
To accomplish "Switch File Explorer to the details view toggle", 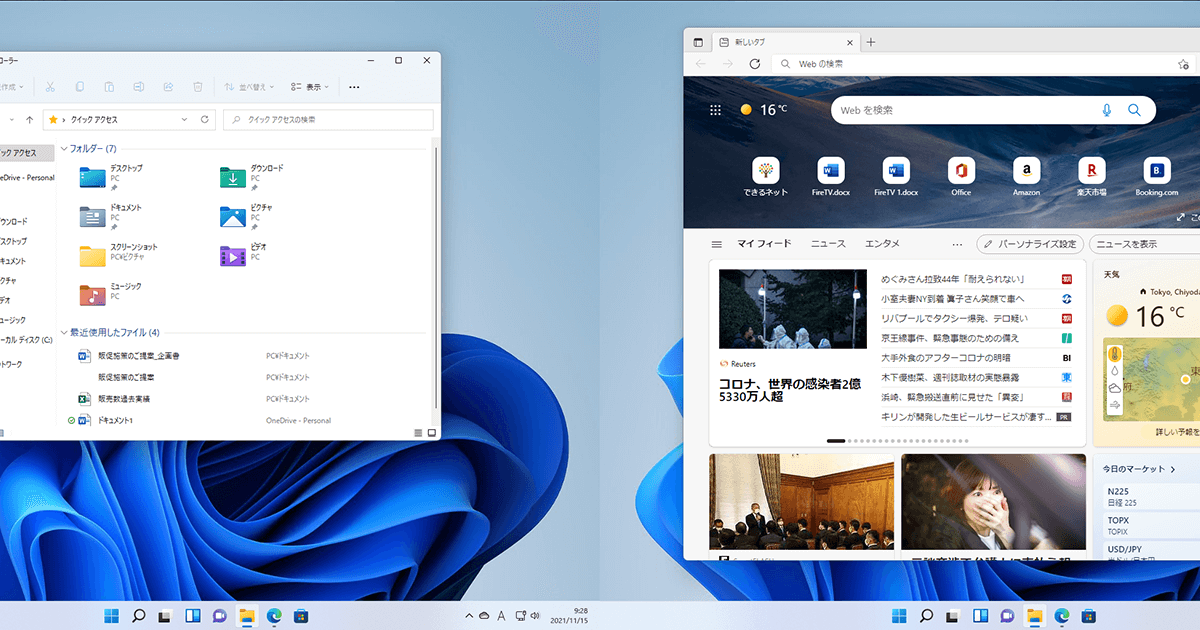I will [417, 432].
